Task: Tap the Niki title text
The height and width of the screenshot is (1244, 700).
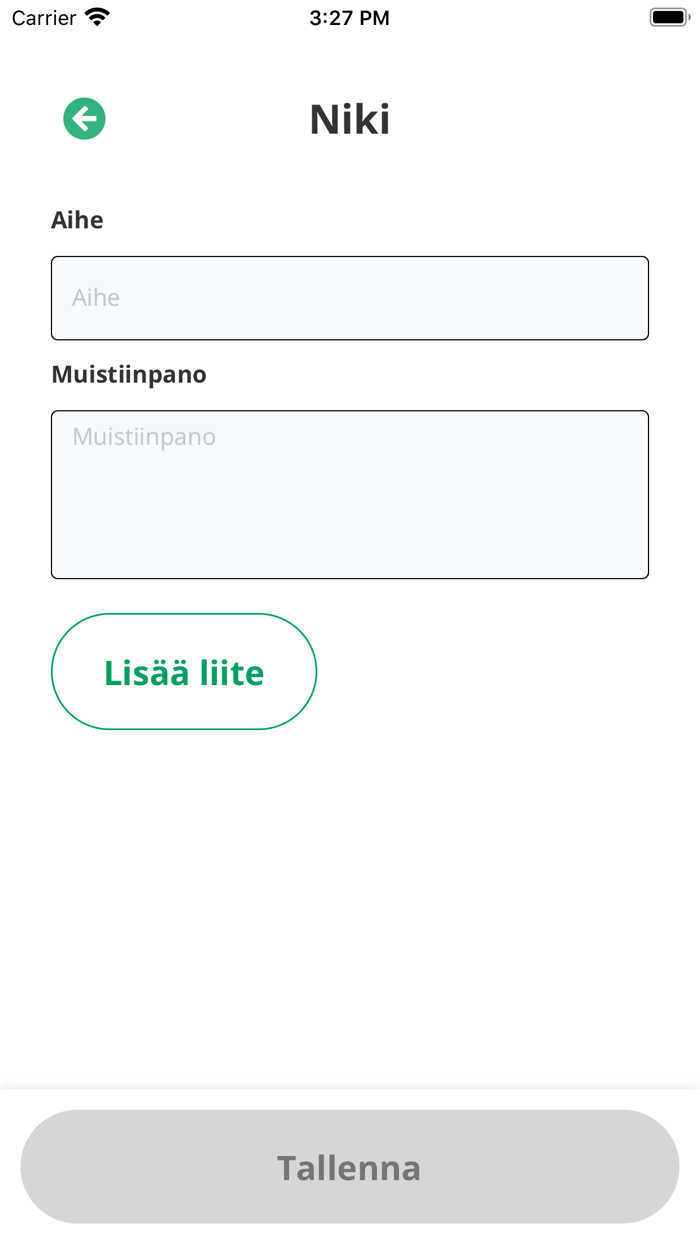Action: 349,118
